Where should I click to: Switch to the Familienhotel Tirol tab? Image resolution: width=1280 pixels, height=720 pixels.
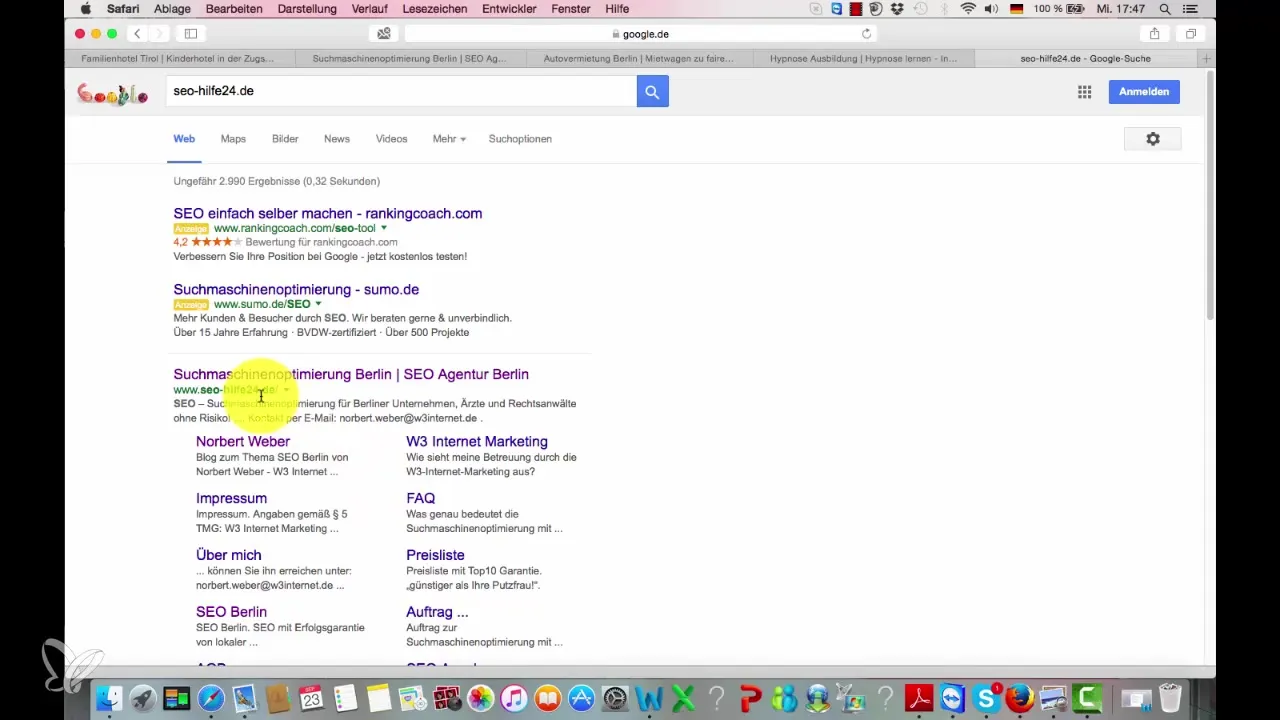point(182,59)
